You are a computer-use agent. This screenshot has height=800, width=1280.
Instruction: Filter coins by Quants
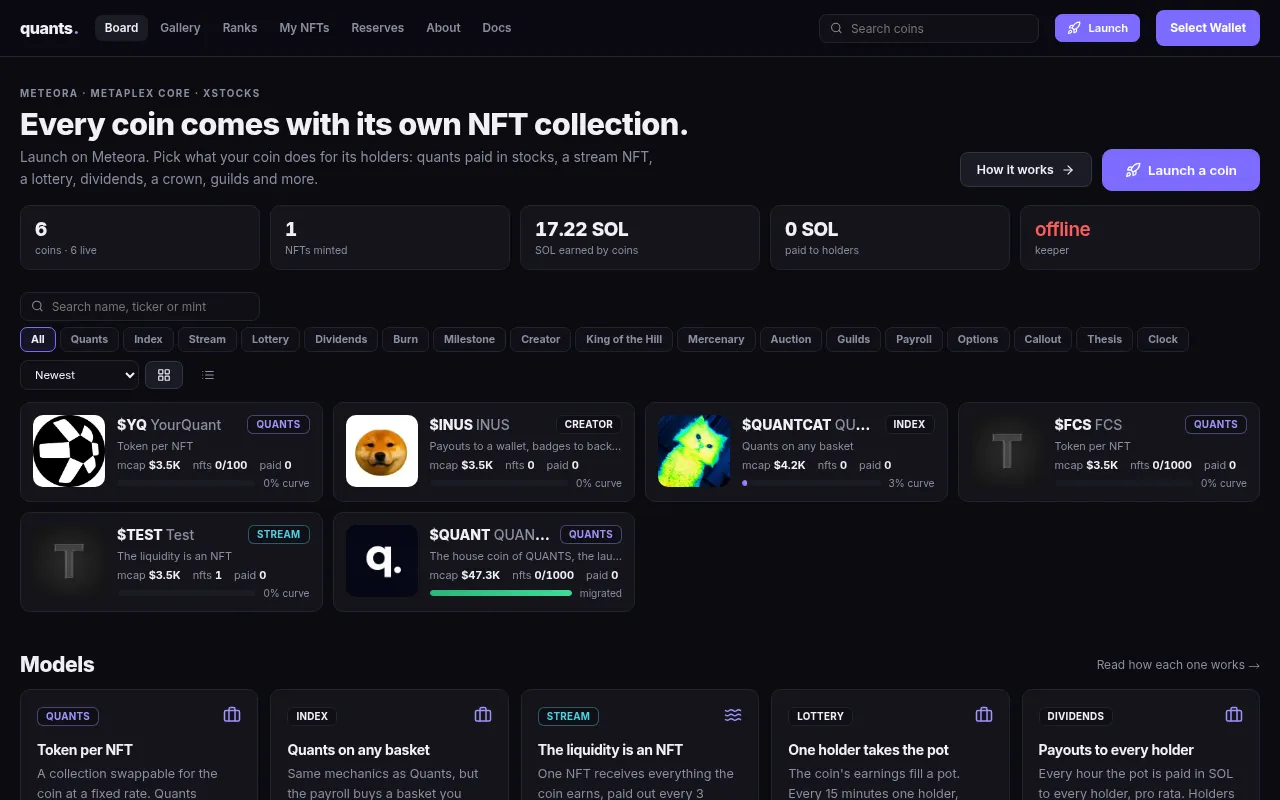point(89,339)
